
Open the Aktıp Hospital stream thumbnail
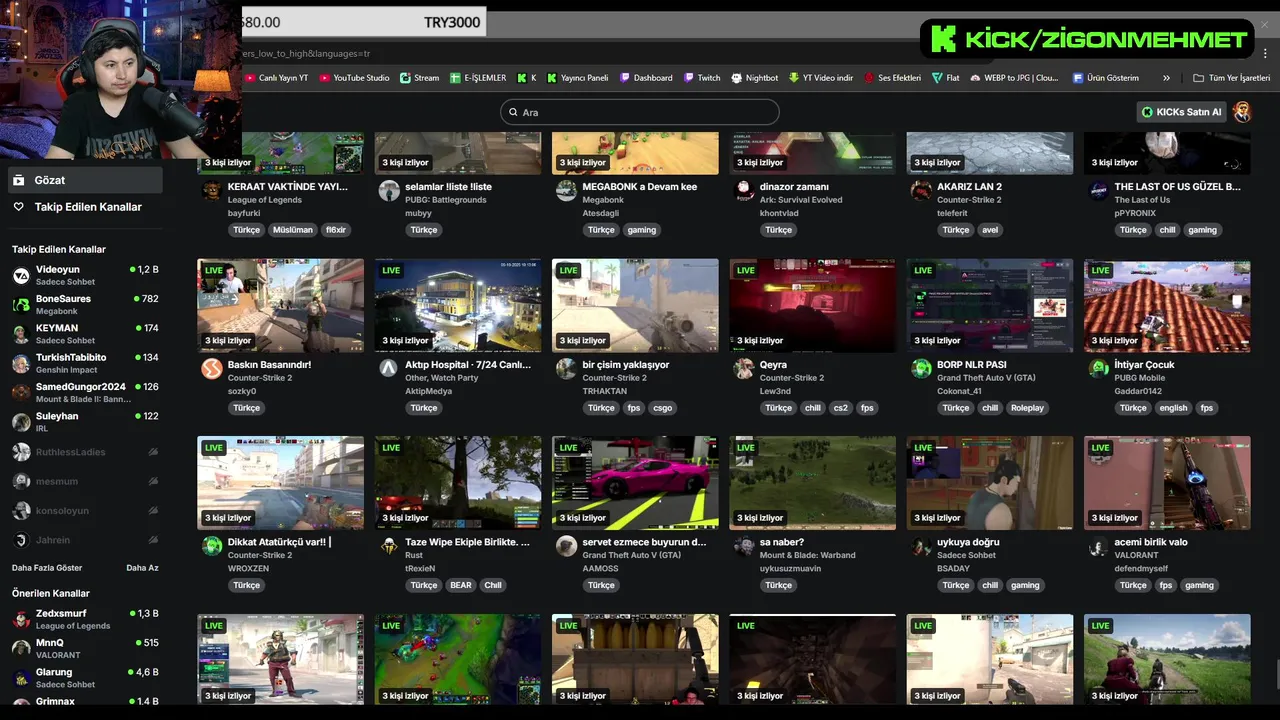(458, 305)
